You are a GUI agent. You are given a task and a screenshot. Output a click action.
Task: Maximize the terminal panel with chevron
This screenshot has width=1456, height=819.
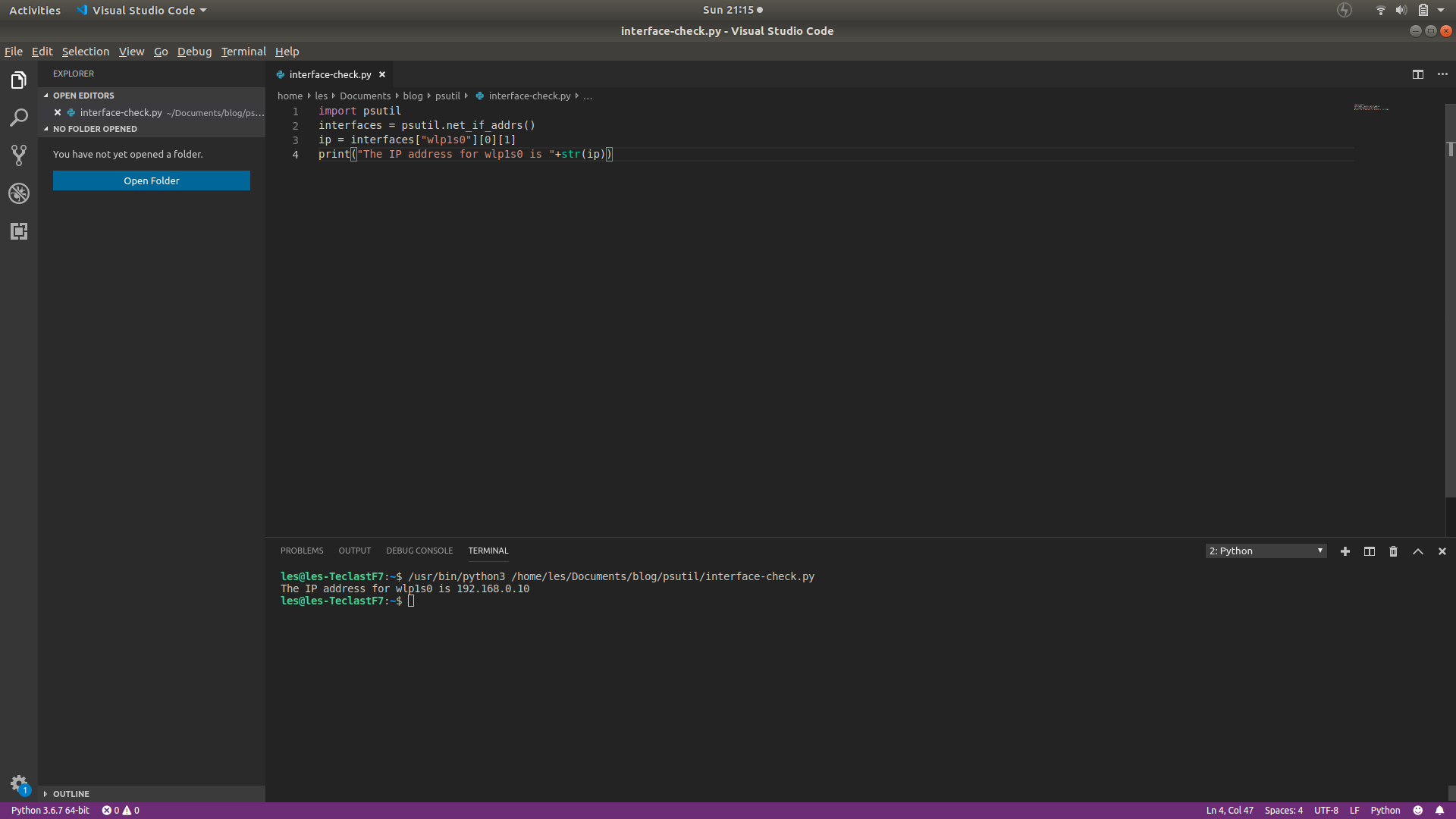pos(1417,551)
